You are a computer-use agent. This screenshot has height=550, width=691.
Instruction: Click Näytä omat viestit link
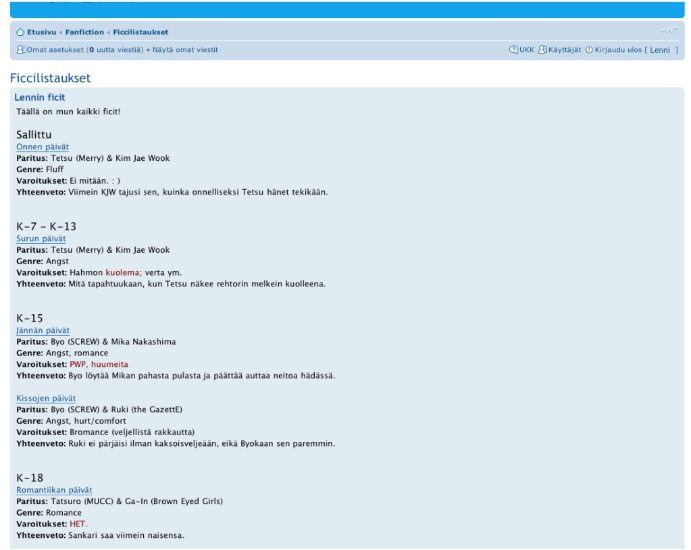[185, 50]
